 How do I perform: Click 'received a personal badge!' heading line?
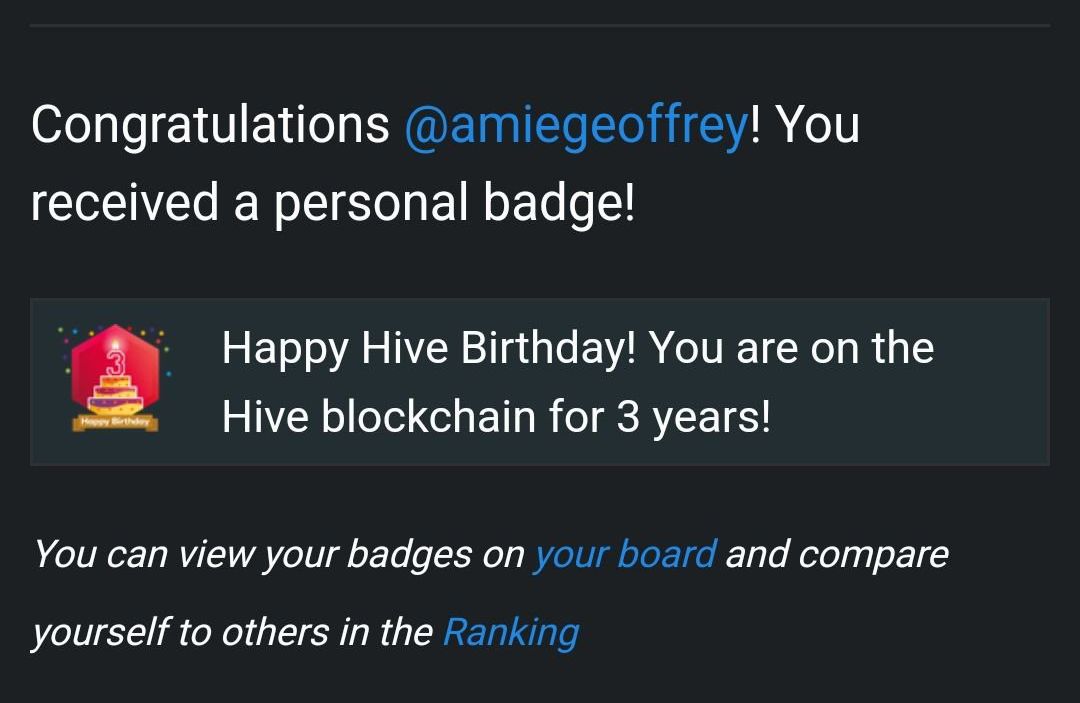pyautogui.click(x=333, y=203)
